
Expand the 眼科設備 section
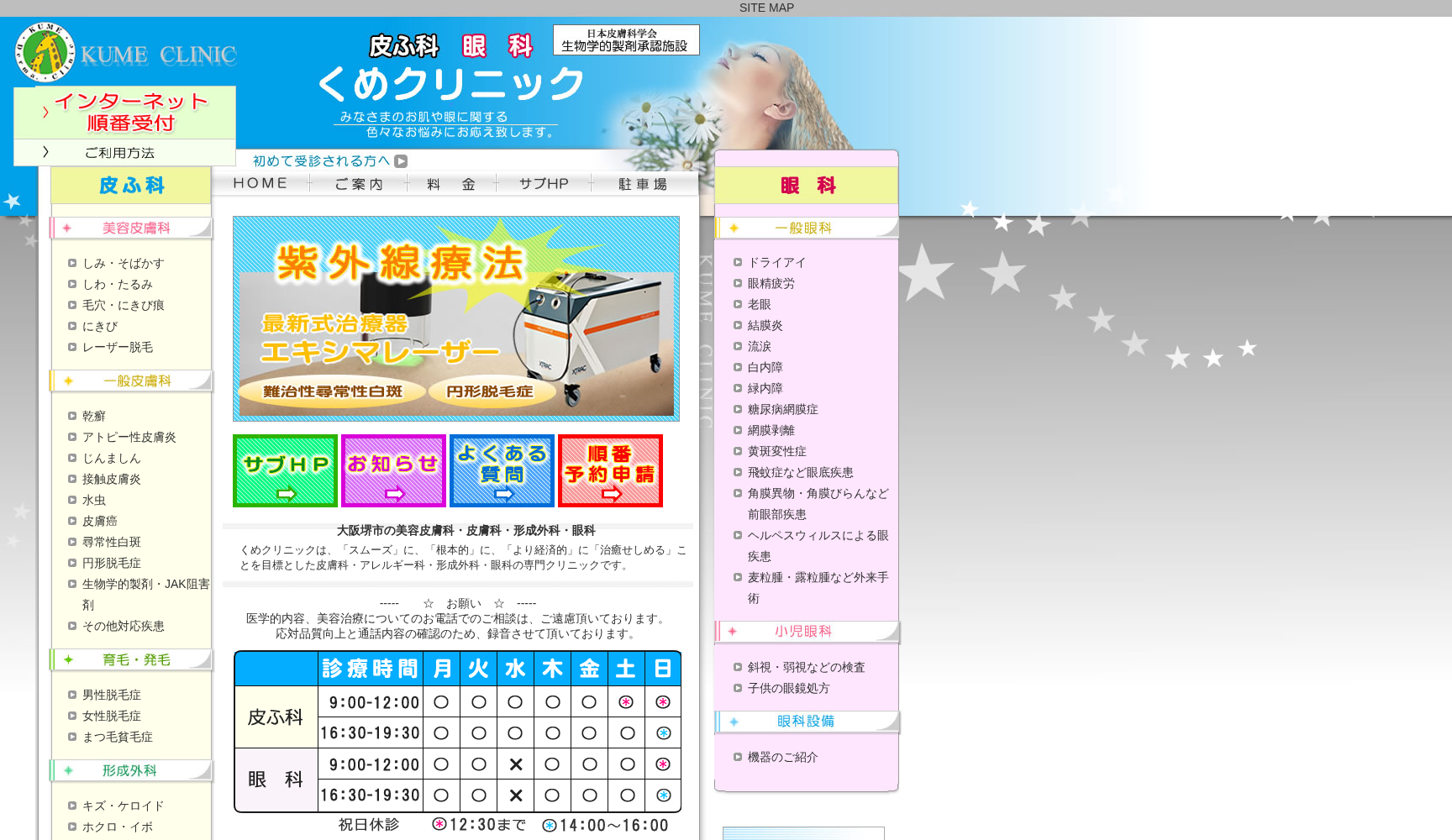coord(807,721)
